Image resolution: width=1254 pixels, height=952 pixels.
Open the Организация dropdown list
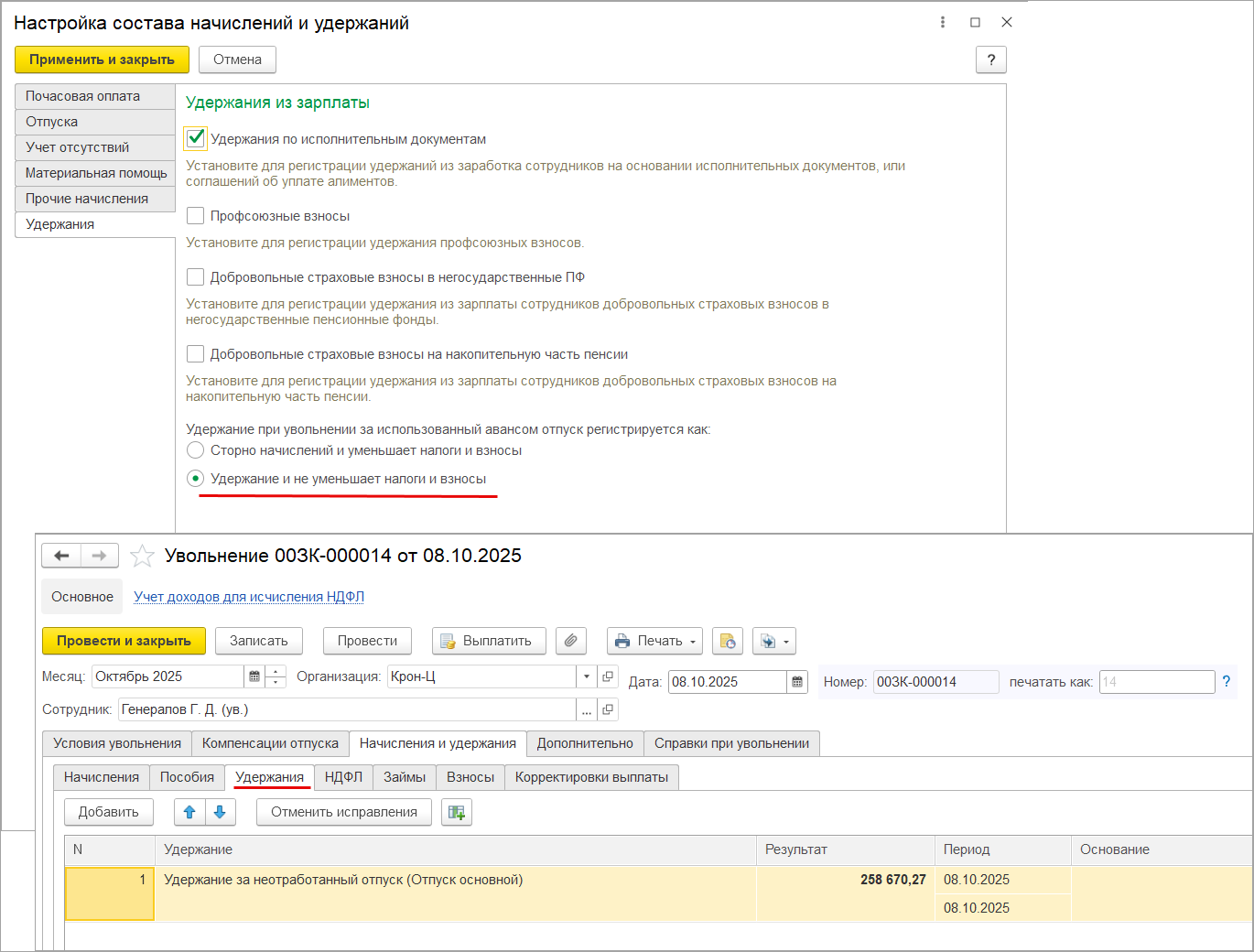tap(586, 676)
